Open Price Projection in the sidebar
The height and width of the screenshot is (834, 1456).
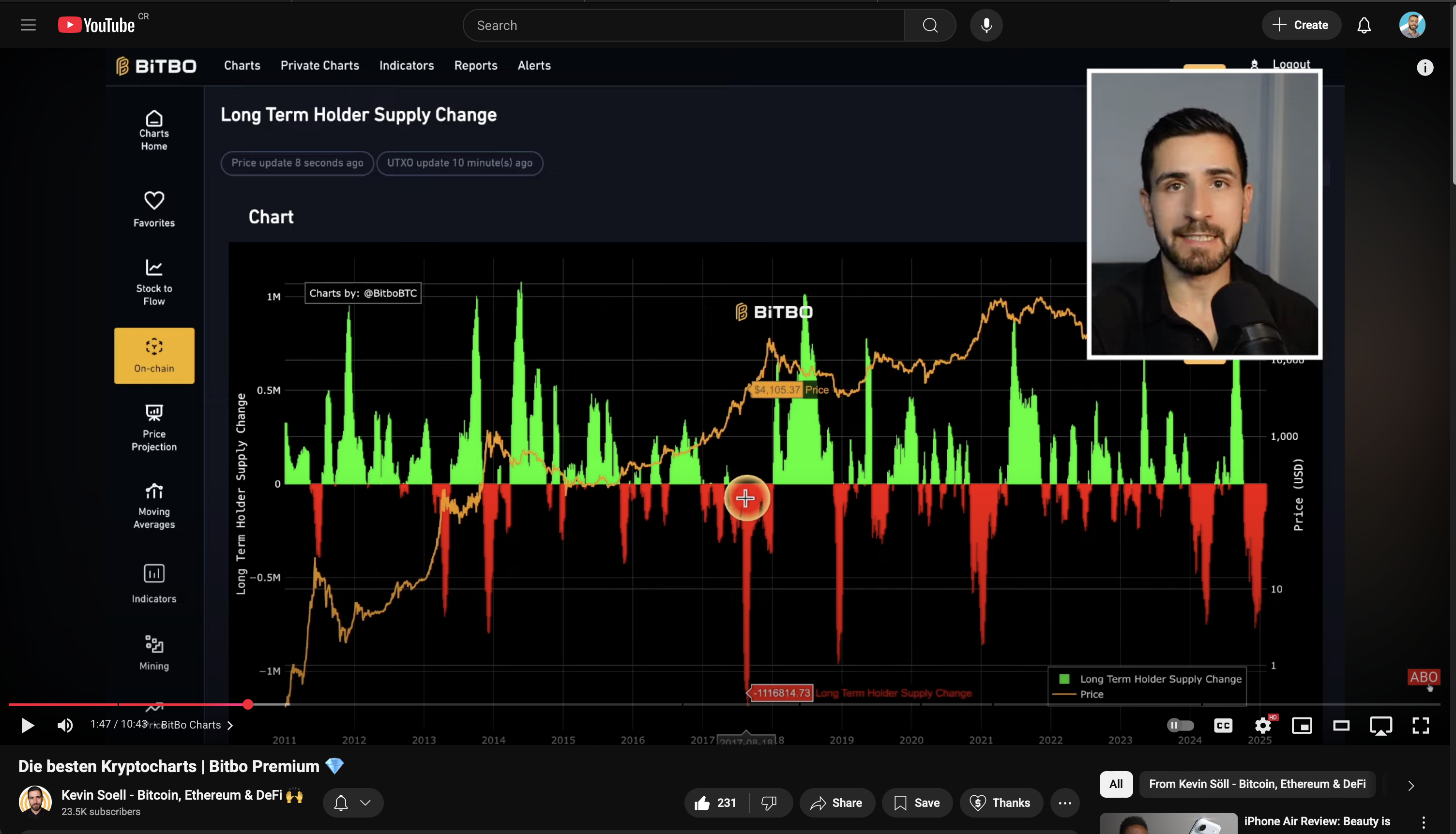(153, 427)
